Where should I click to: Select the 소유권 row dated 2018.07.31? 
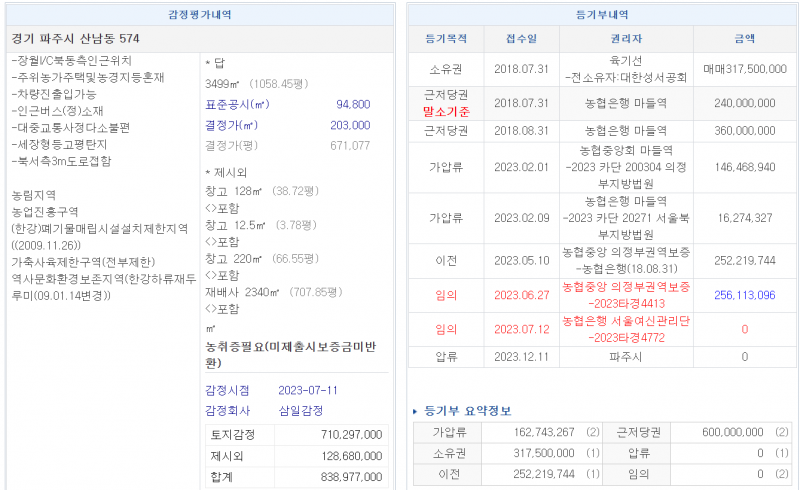tap(446, 68)
